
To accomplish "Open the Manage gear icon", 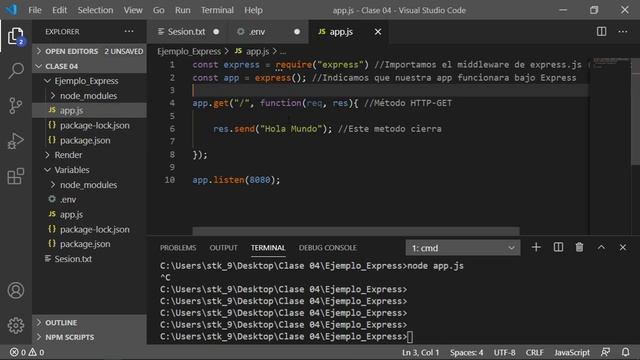I will click(16, 325).
